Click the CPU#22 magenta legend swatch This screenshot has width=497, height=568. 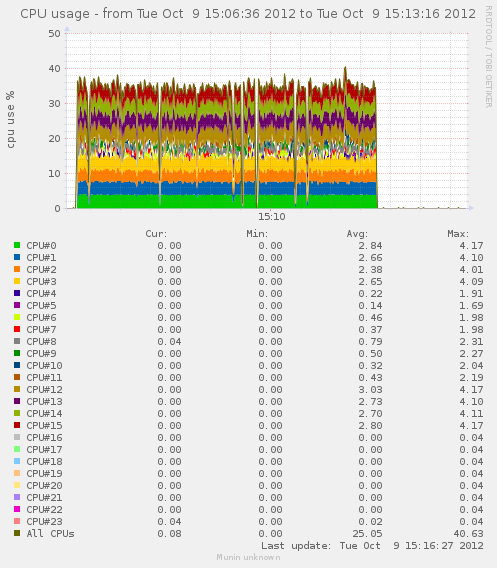17,509
